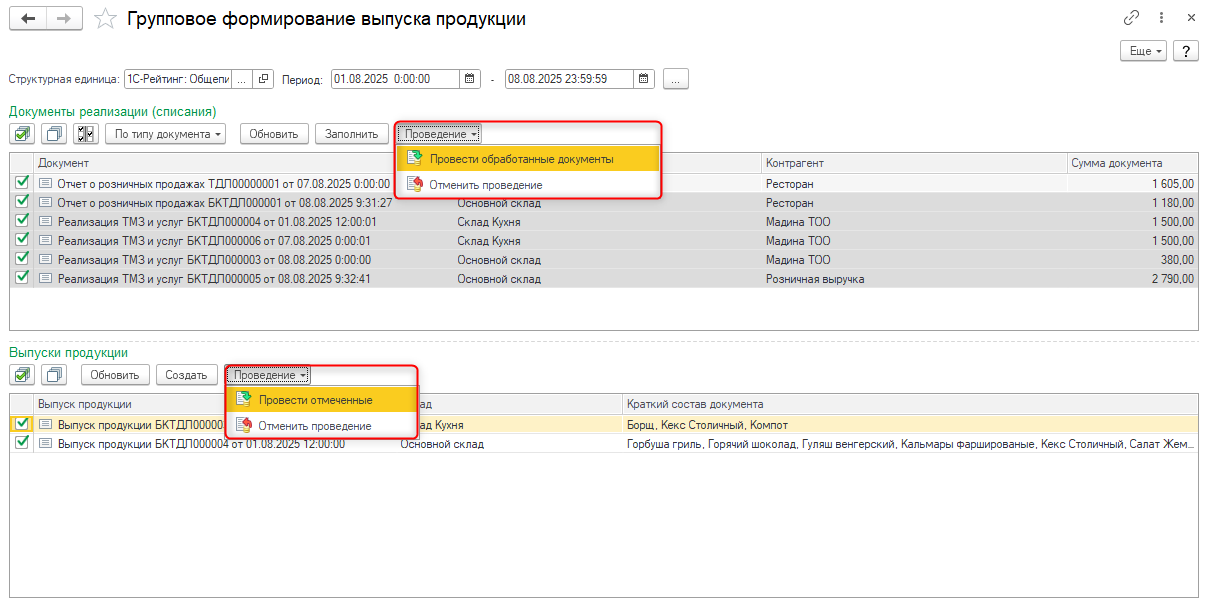Select the lower Основной склад warehouse cell
This screenshot has height=607, width=1211.
[510, 443]
